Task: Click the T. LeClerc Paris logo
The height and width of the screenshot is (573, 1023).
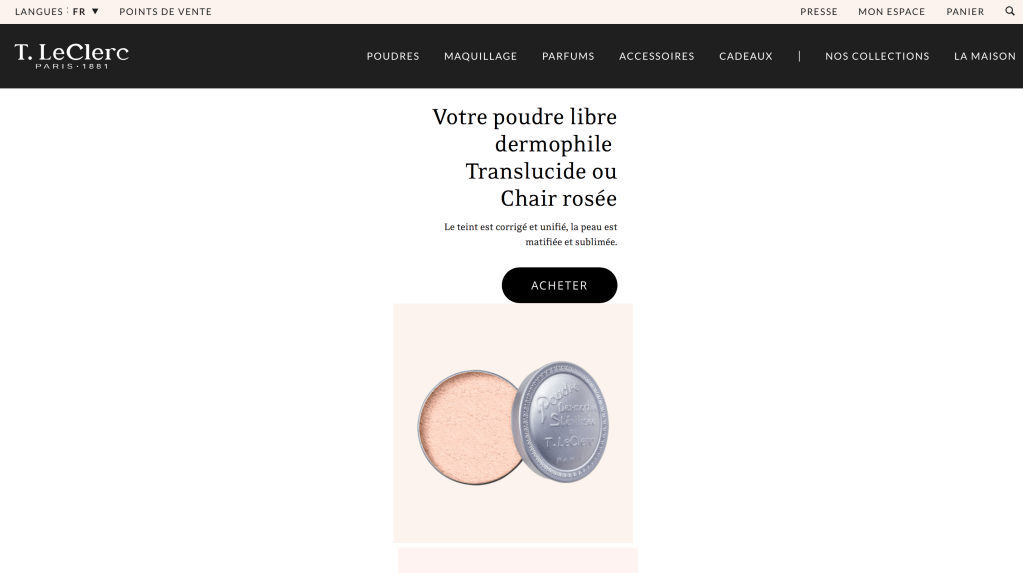Action: point(72,56)
